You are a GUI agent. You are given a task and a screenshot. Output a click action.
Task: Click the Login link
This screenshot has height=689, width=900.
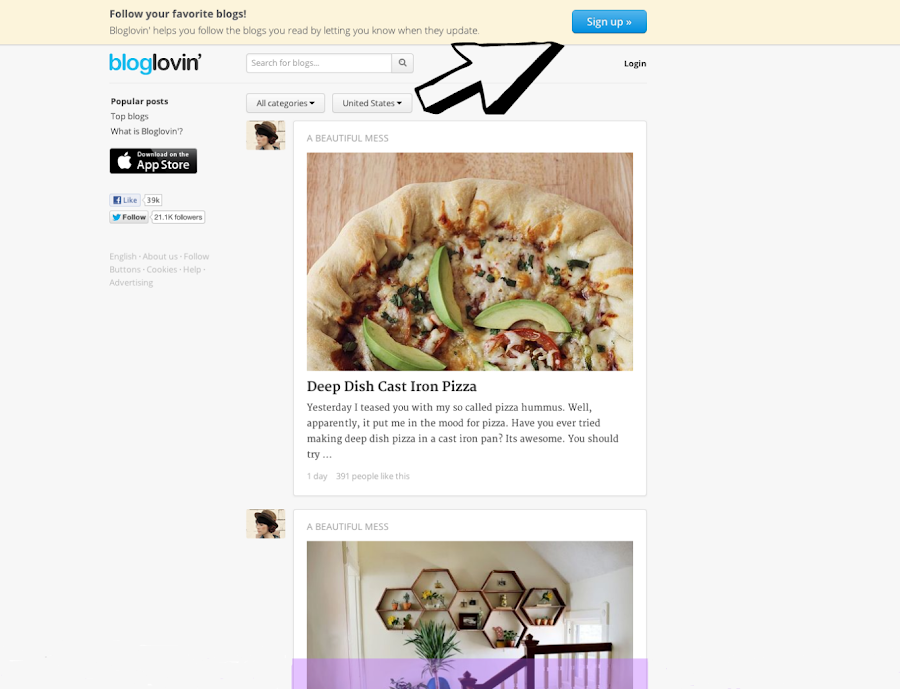click(x=635, y=64)
